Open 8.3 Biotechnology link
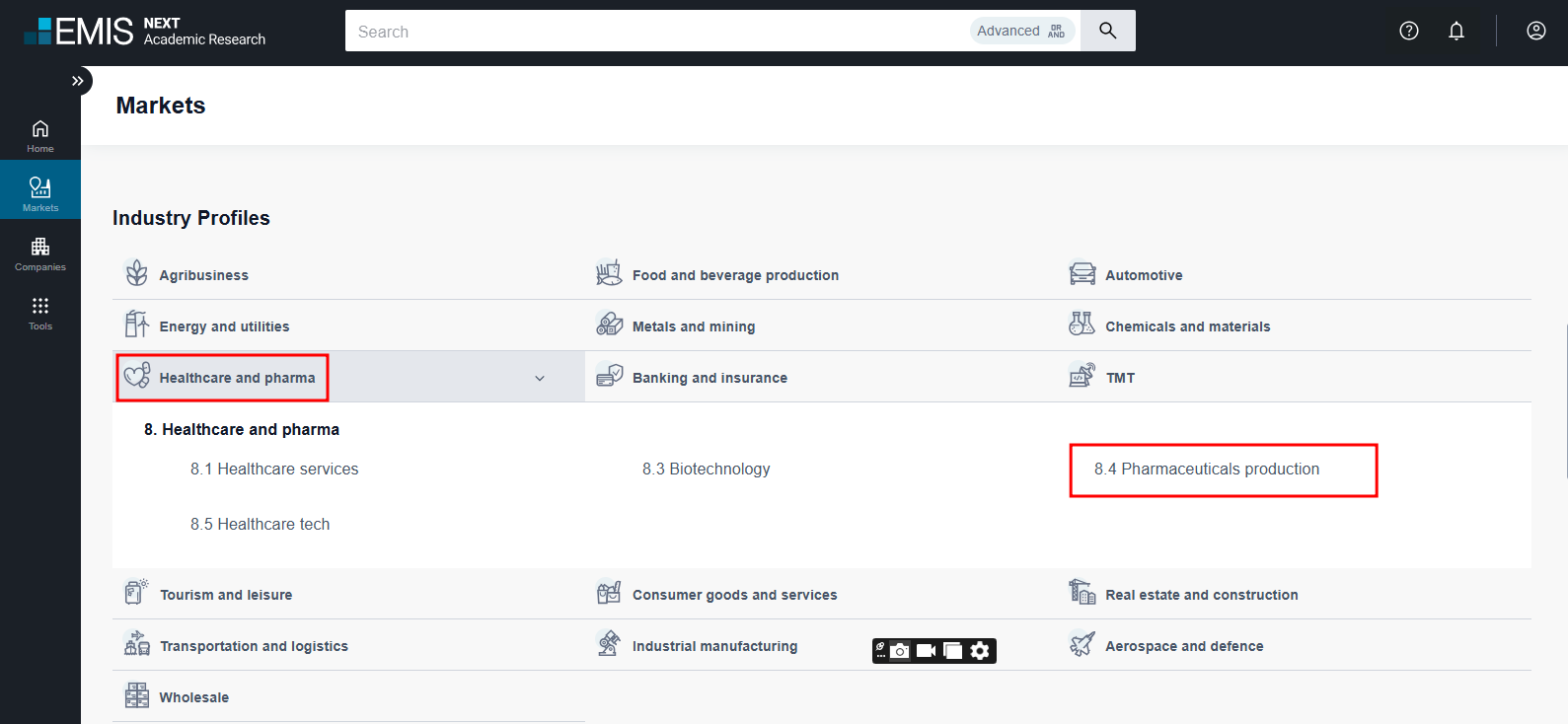 click(706, 470)
